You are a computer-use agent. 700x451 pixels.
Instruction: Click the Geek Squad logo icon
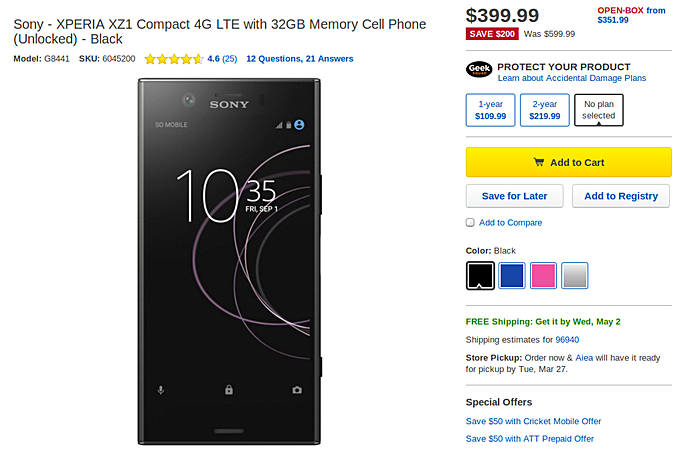pyautogui.click(x=479, y=69)
